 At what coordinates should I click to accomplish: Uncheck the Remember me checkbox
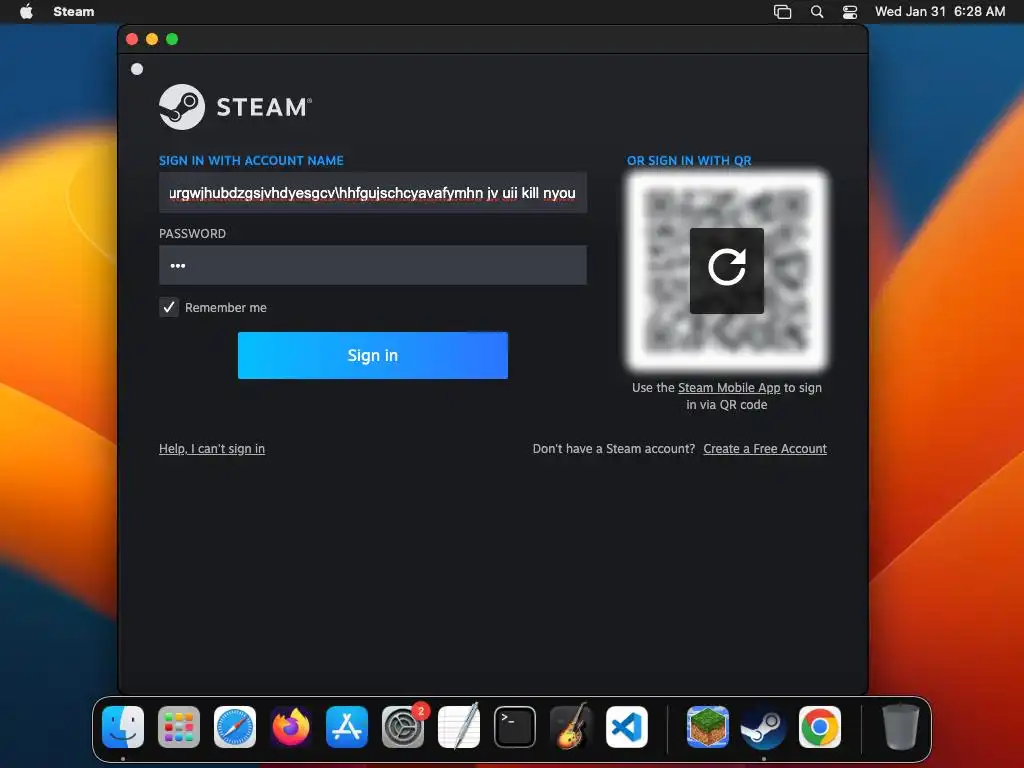tap(169, 307)
